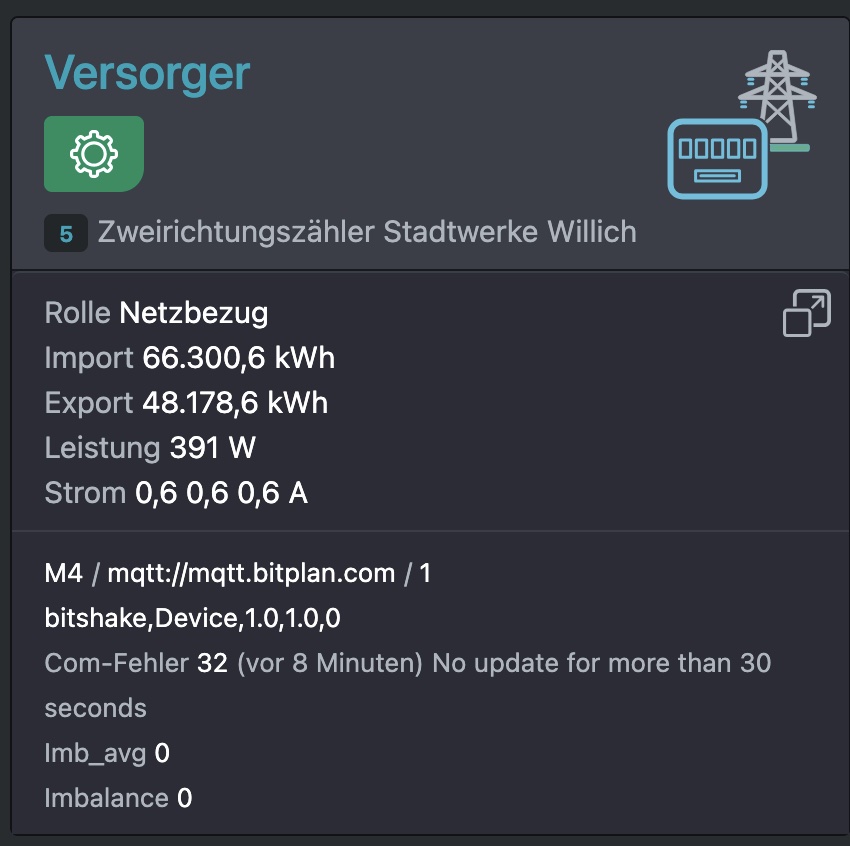Image resolution: width=850 pixels, height=846 pixels.
Task: Open the Versorger title heading
Action: coord(147,73)
